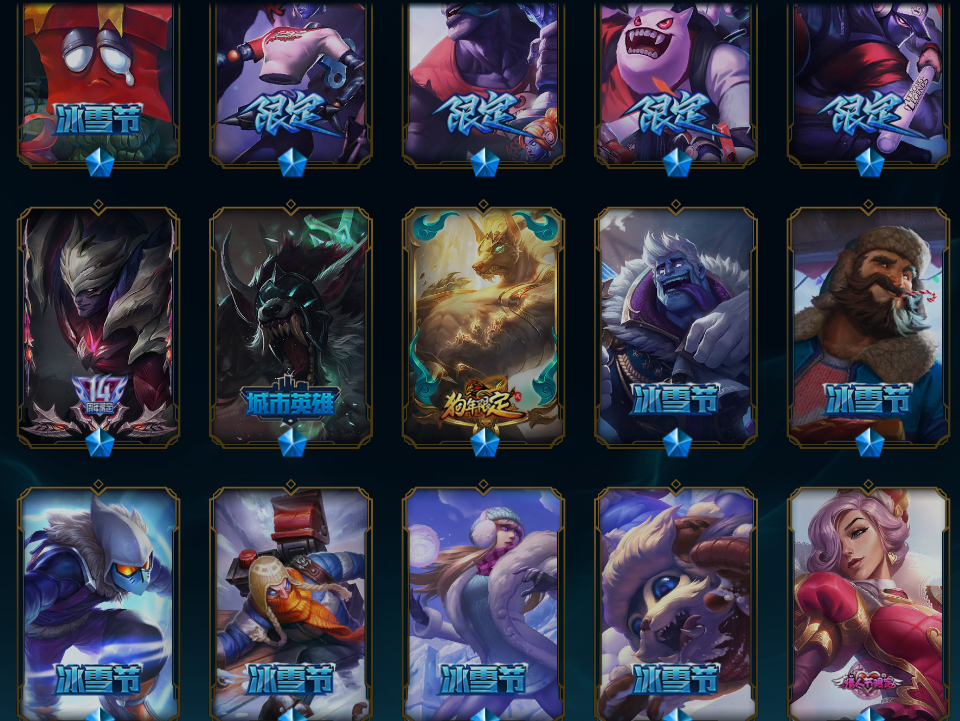960x721 pixels.
Task: Click the blue gem below the golden dog-year skin
Action: click(x=484, y=443)
